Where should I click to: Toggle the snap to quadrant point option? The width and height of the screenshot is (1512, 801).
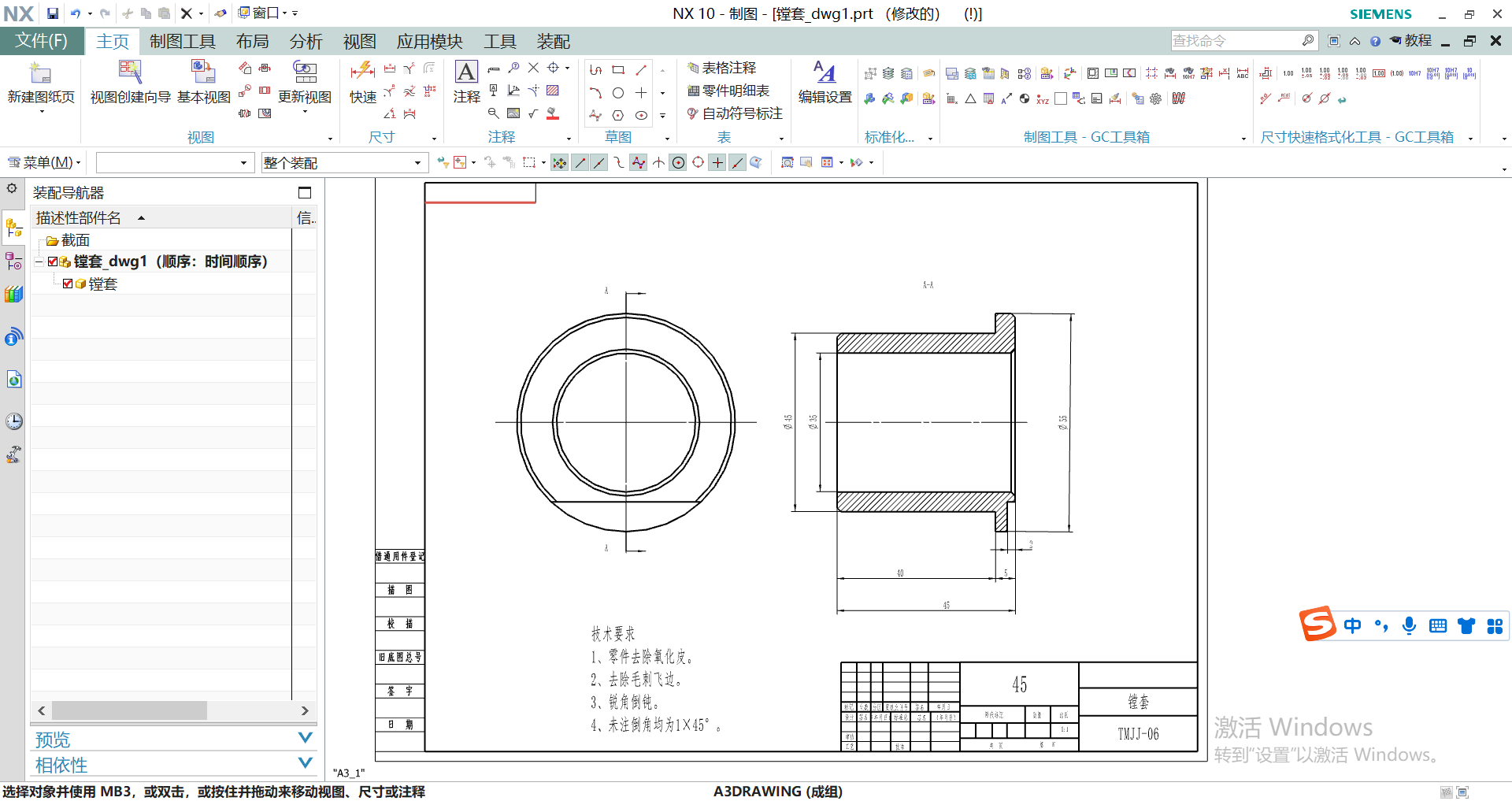[x=698, y=163]
